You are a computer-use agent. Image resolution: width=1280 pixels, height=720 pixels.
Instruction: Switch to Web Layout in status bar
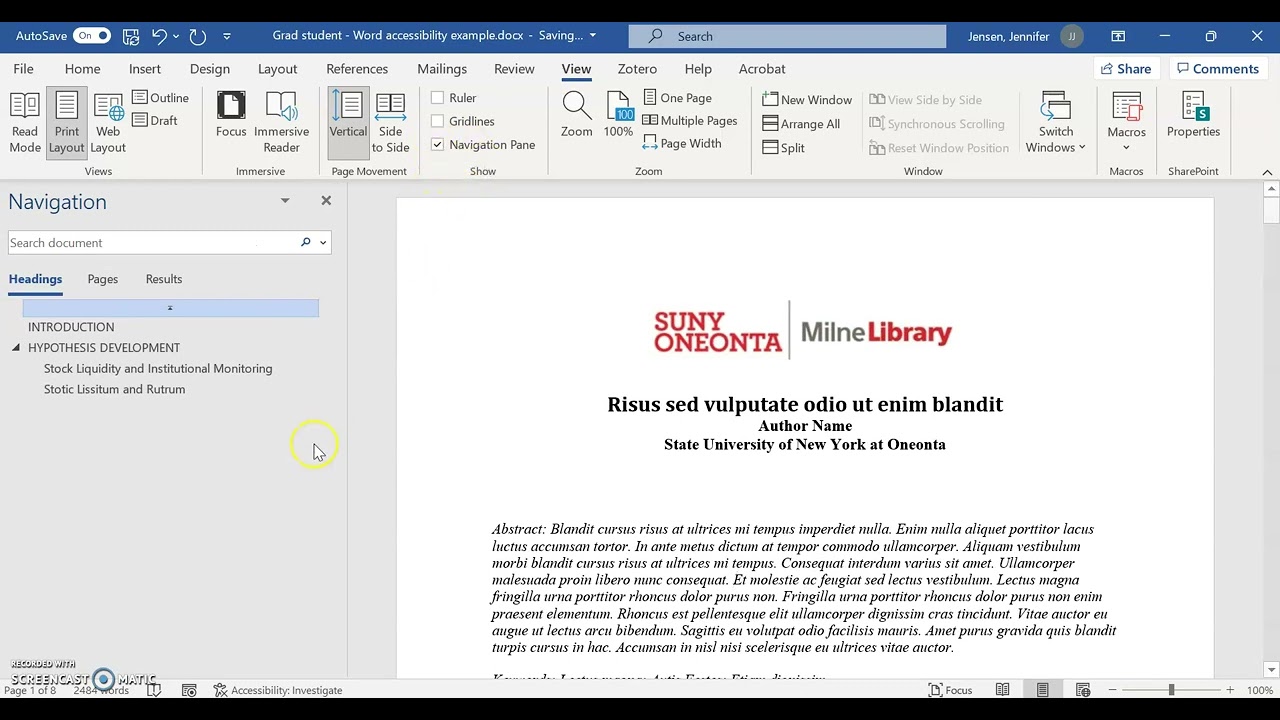click(1083, 690)
